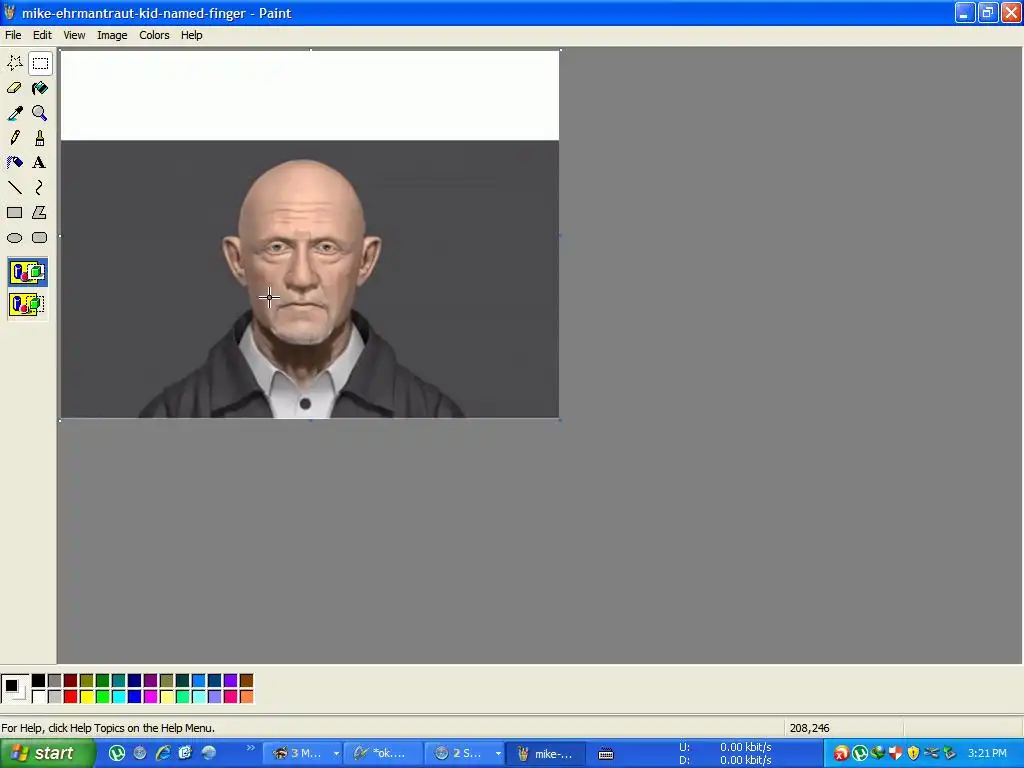Image resolution: width=1024 pixels, height=768 pixels.
Task: Click the on-screen keyboard taskbar icon
Action: click(x=606, y=754)
